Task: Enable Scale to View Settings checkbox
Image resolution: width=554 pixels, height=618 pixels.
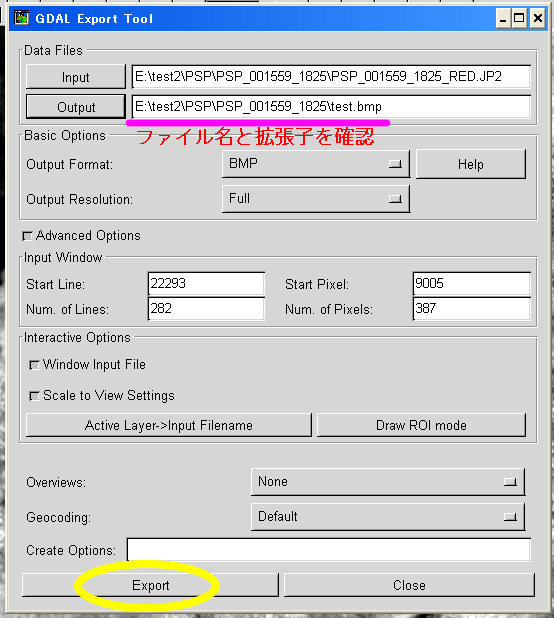Action: pos(35,396)
